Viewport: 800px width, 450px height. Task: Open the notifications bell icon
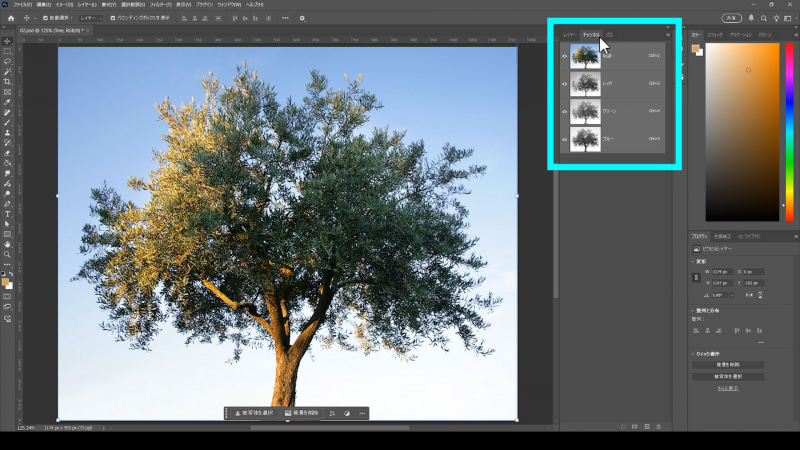pos(751,18)
